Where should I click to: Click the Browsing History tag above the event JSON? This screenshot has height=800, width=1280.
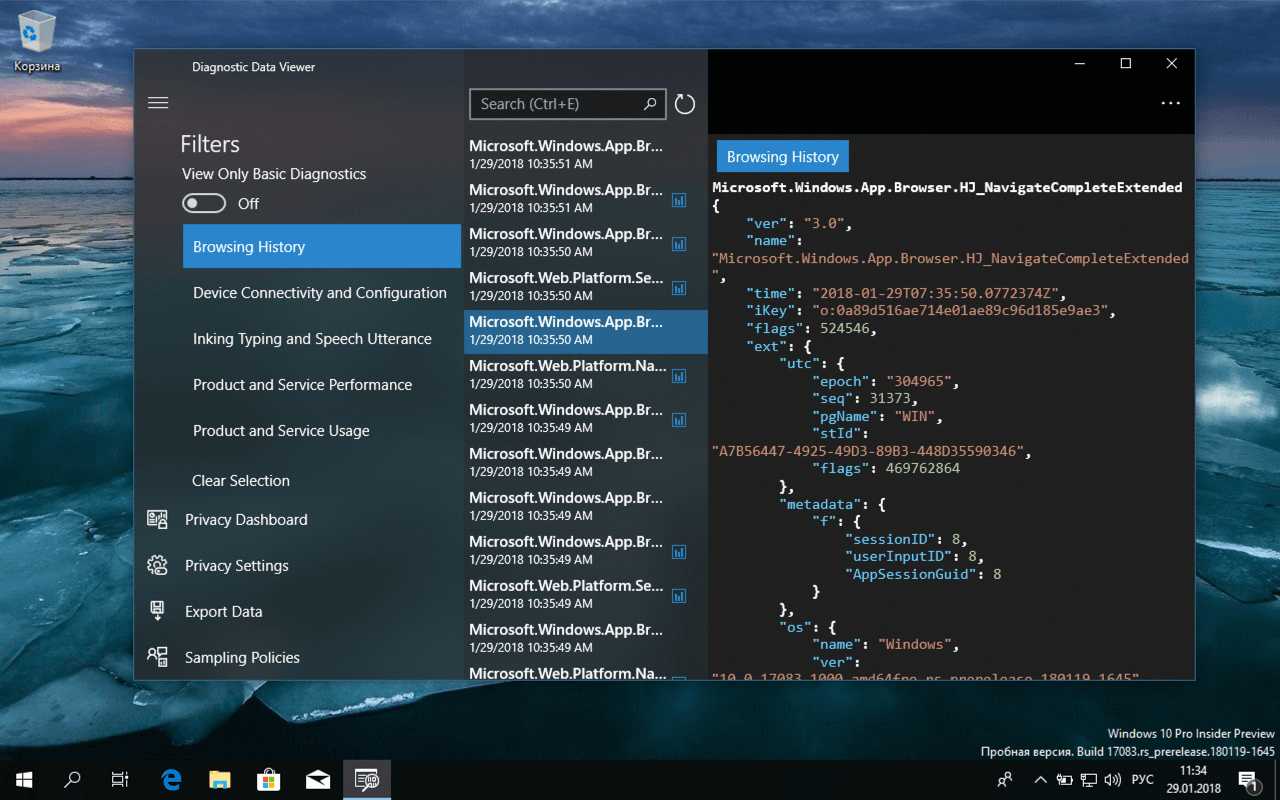pos(782,156)
